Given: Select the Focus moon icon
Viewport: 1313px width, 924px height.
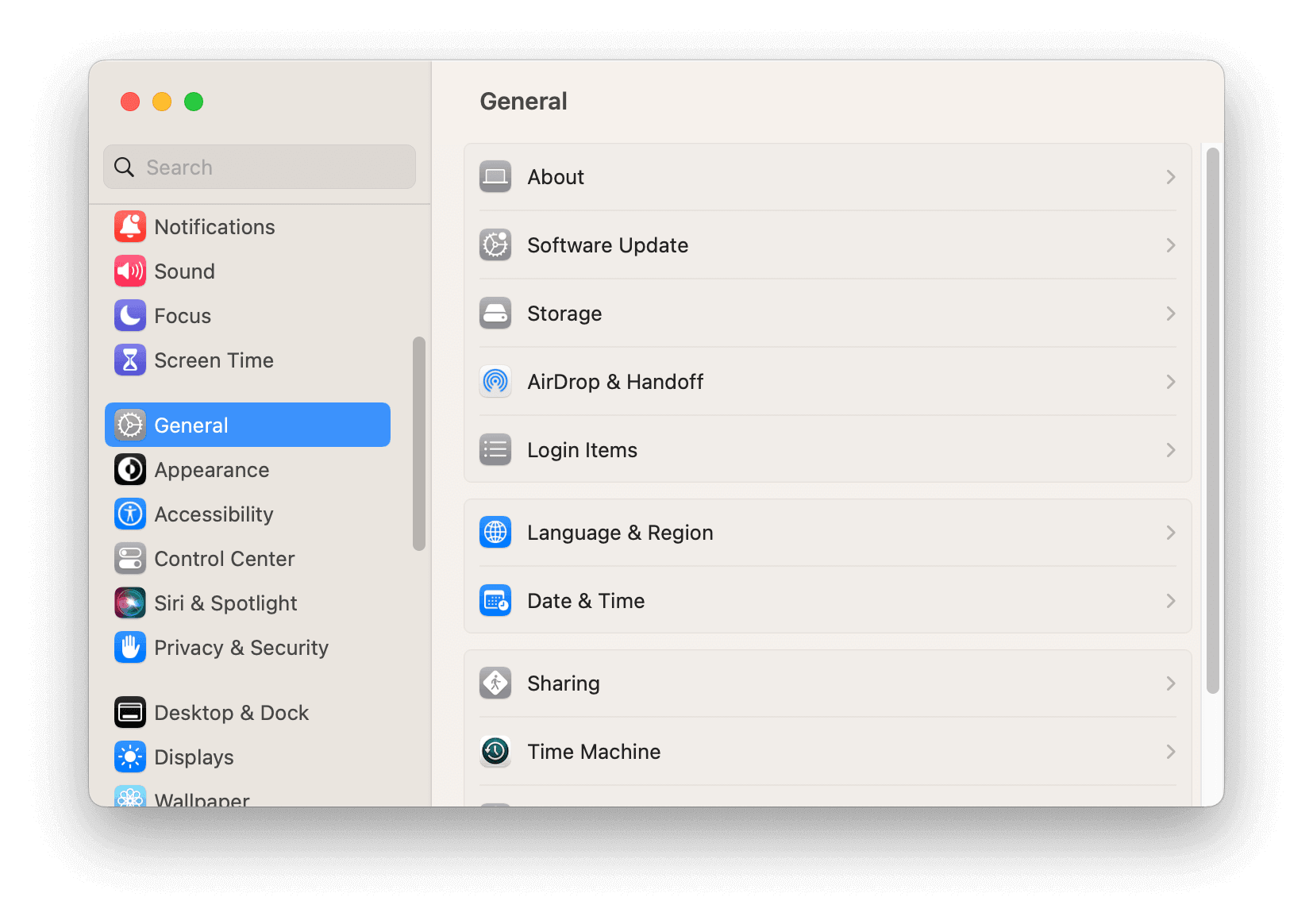Looking at the screenshot, I should (130, 316).
